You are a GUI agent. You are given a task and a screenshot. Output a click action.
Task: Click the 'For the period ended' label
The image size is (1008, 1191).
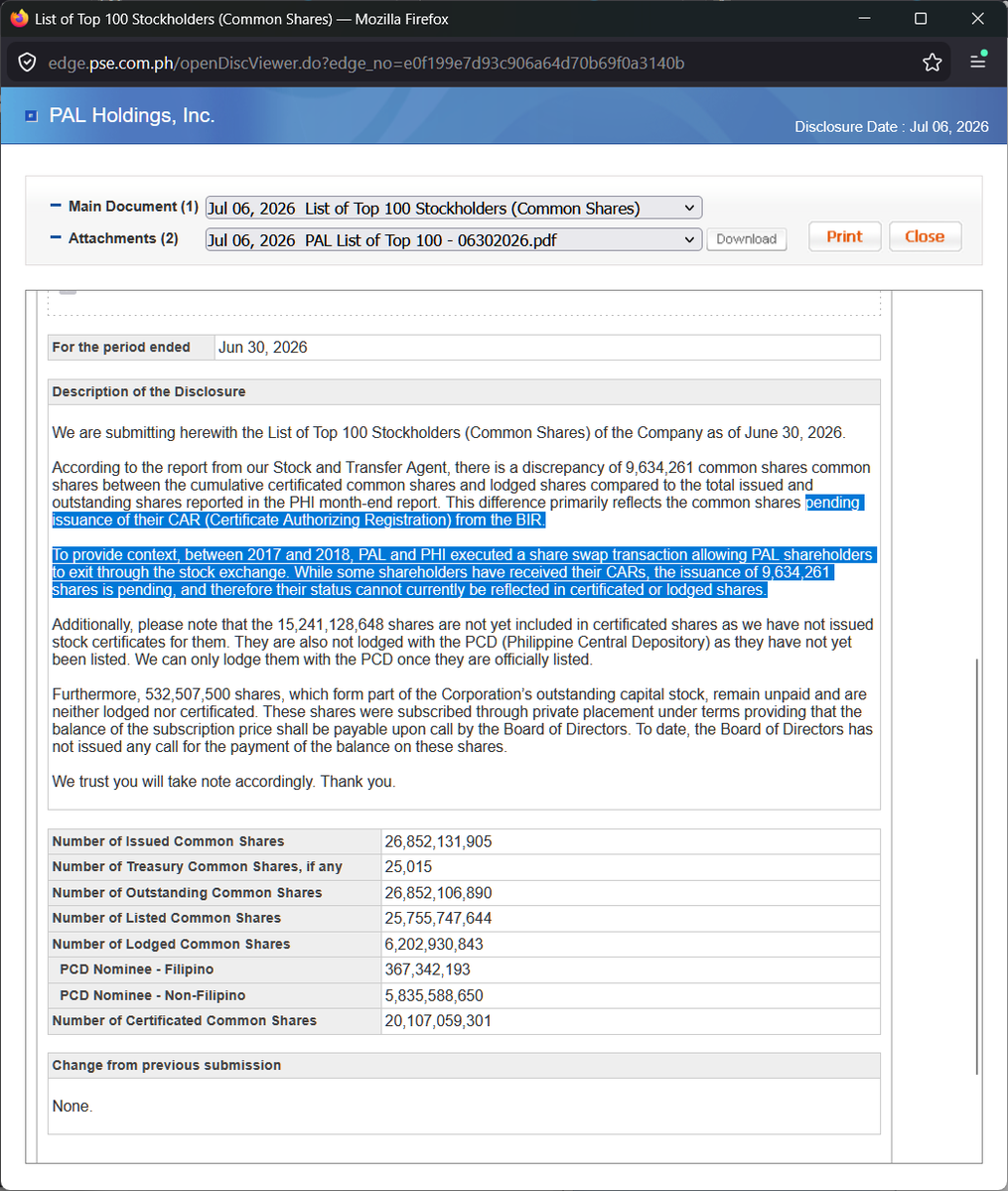pyautogui.click(x=121, y=347)
